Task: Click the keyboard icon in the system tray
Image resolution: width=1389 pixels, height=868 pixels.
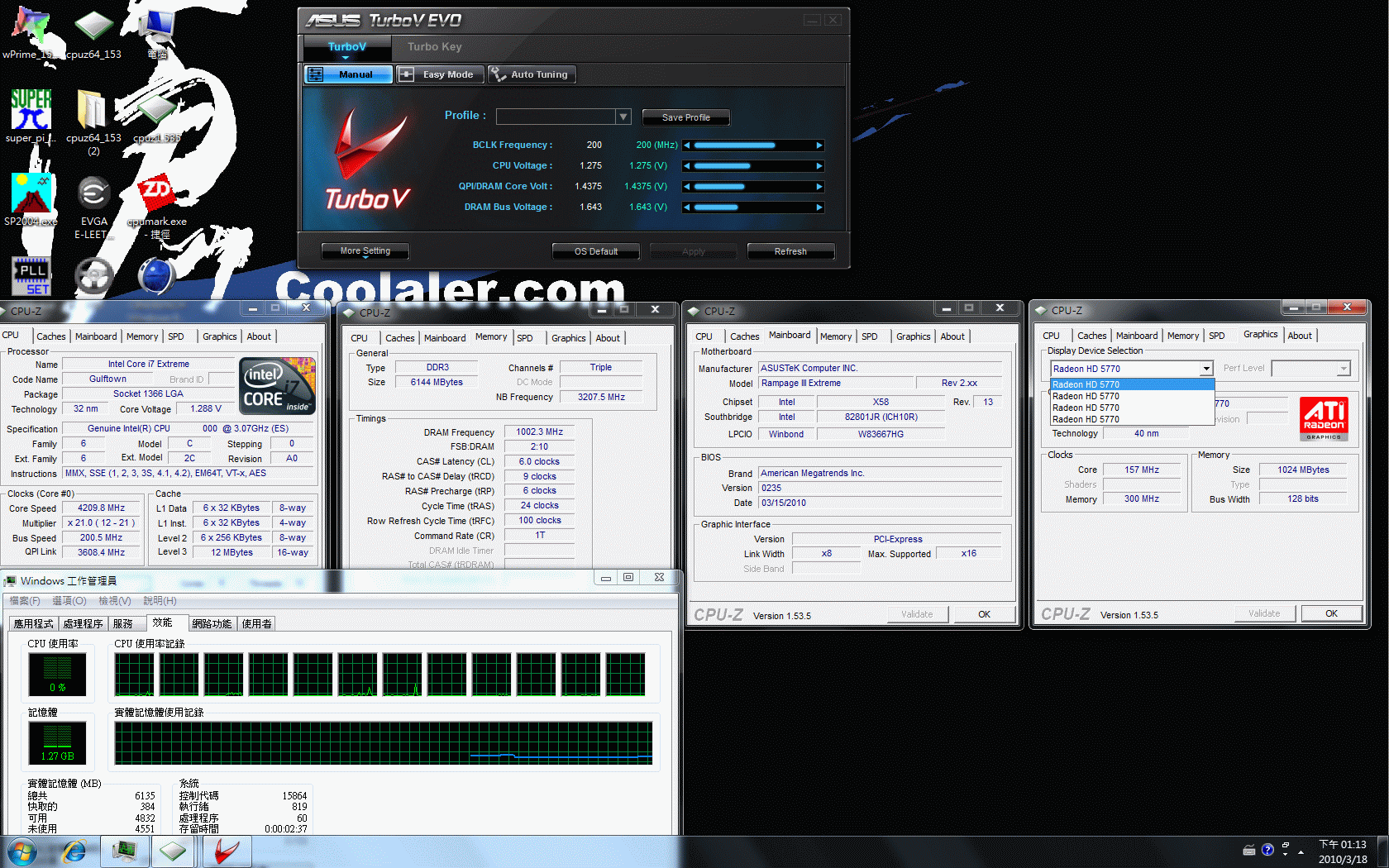Action: (x=1249, y=850)
